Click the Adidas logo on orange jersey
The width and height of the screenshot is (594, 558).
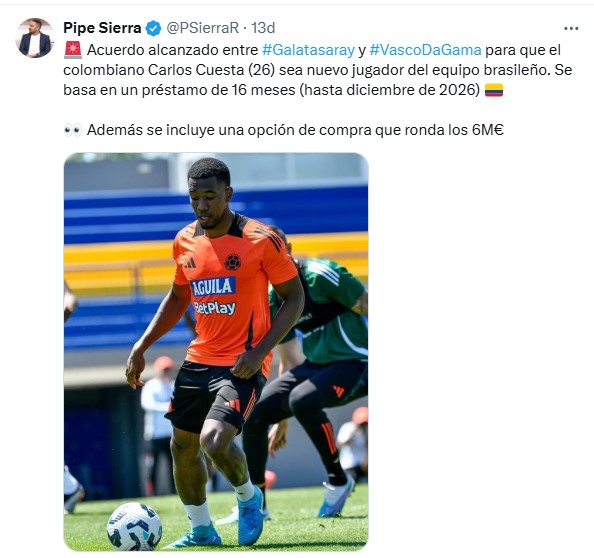tap(190, 263)
